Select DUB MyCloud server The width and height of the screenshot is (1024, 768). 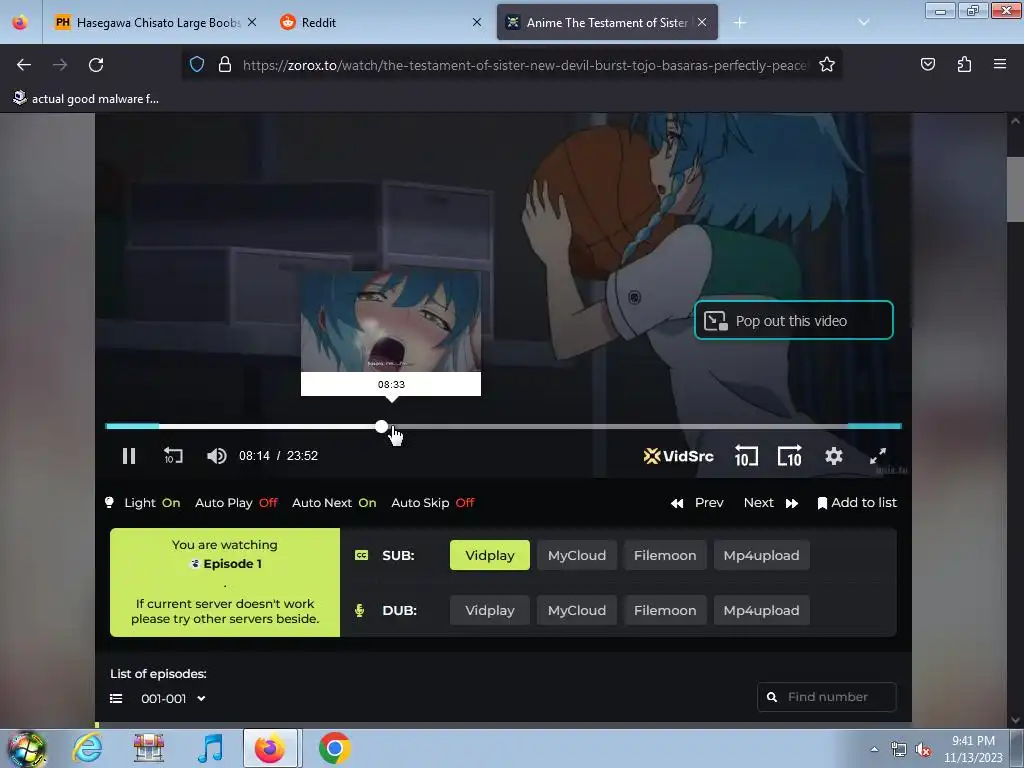[577, 610]
